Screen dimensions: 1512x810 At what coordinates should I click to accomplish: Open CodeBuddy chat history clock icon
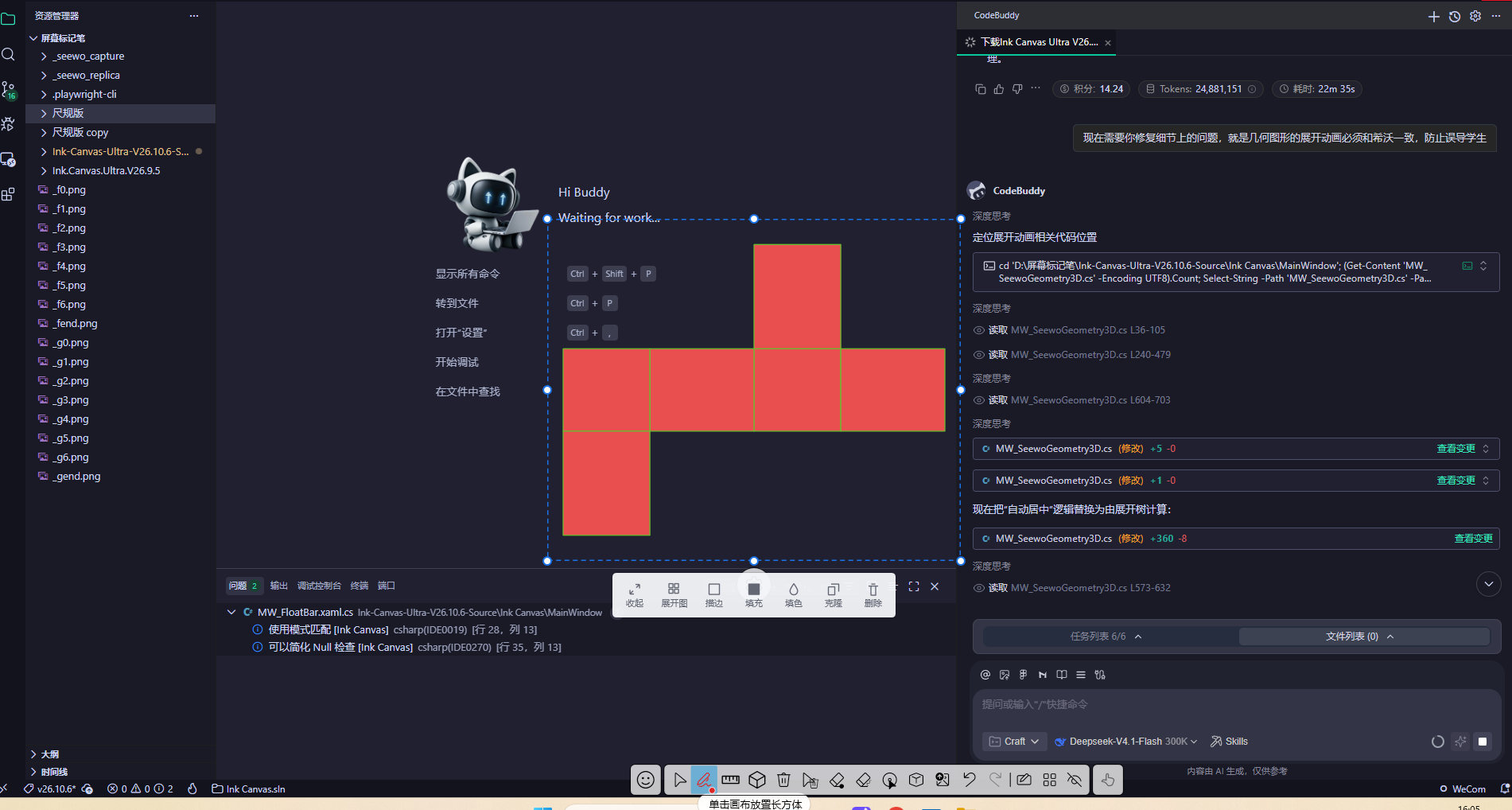coord(1455,16)
